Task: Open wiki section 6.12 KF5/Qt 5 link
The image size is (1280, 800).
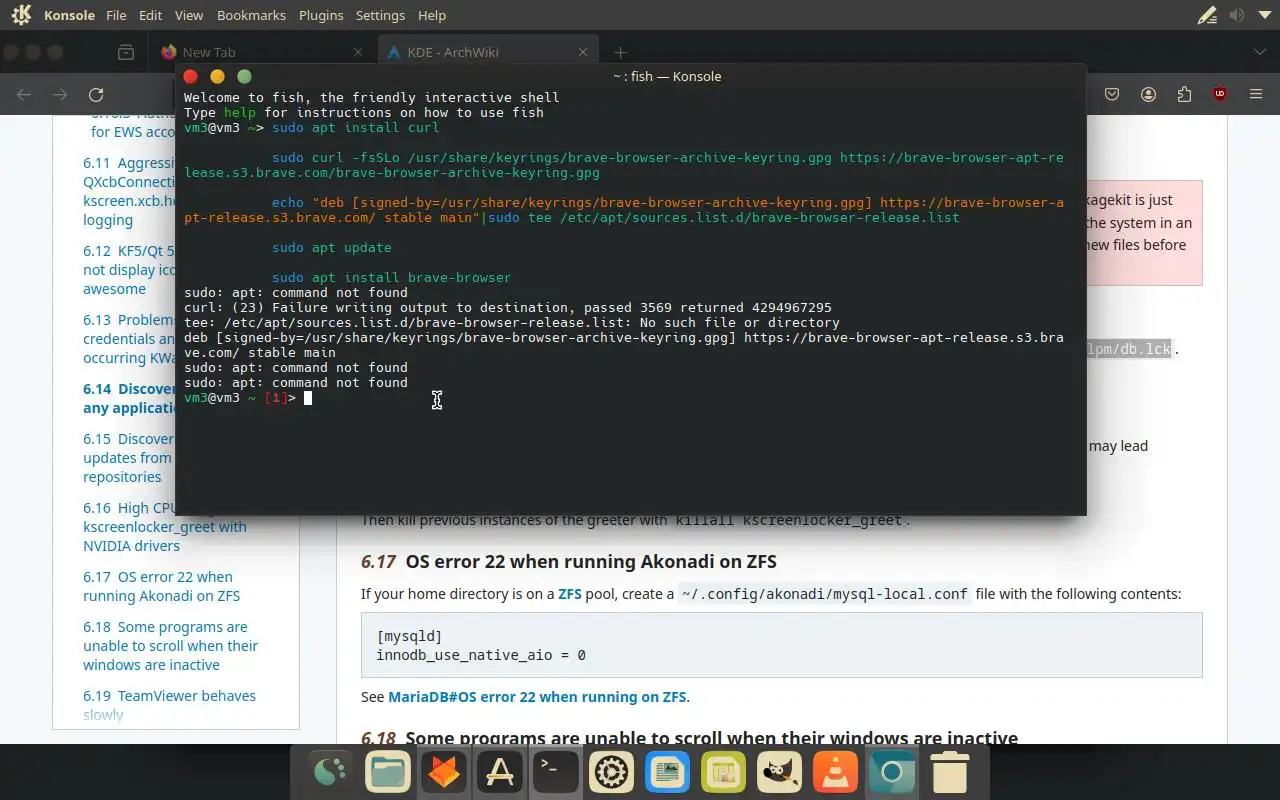Action: click(129, 270)
